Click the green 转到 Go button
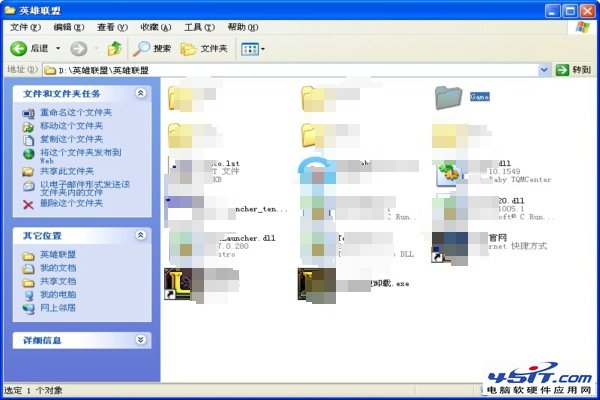600x400 pixels. click(573, 70)
